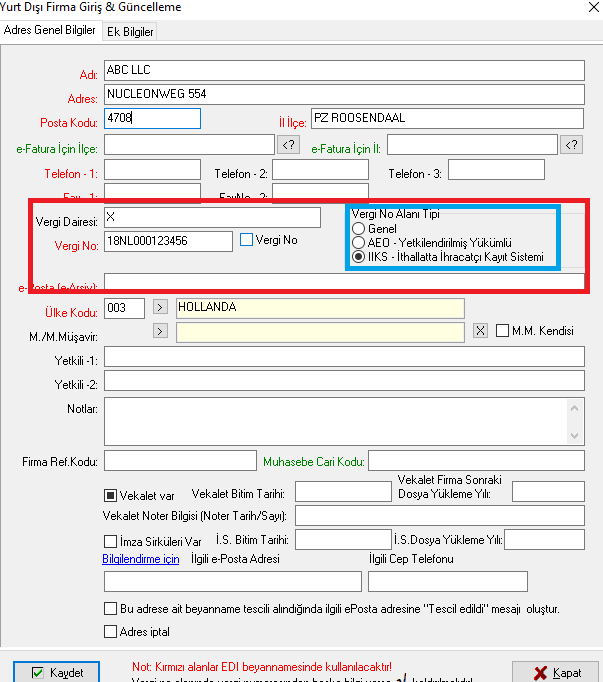This screenshot has height=682, width=603.
Task: Click the e-Fatura İçin İl field
Action: point(472,144)
